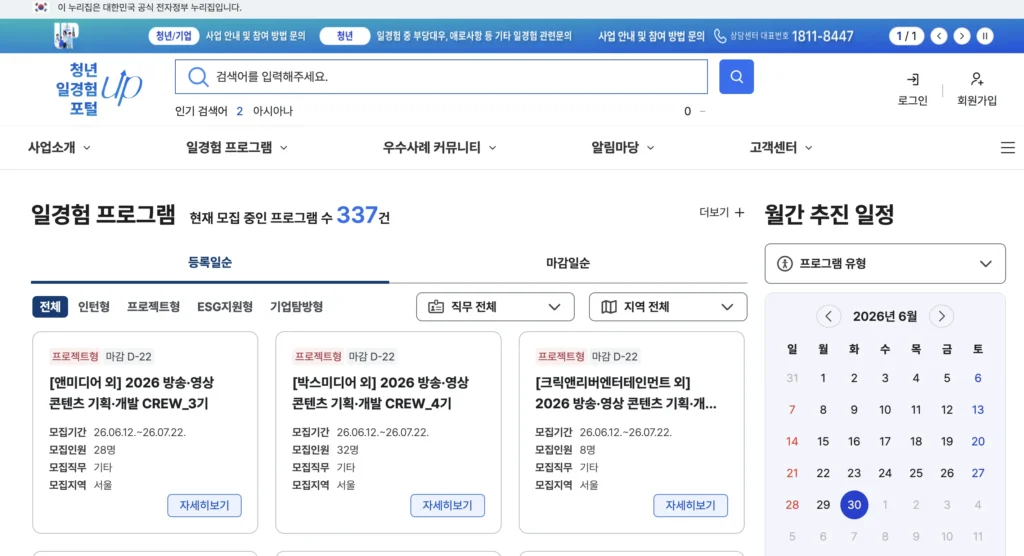Click the phone number 1811-8447
Image resolution: width=1024 pixels, height=556 pixels.
(x=822, y=37)
